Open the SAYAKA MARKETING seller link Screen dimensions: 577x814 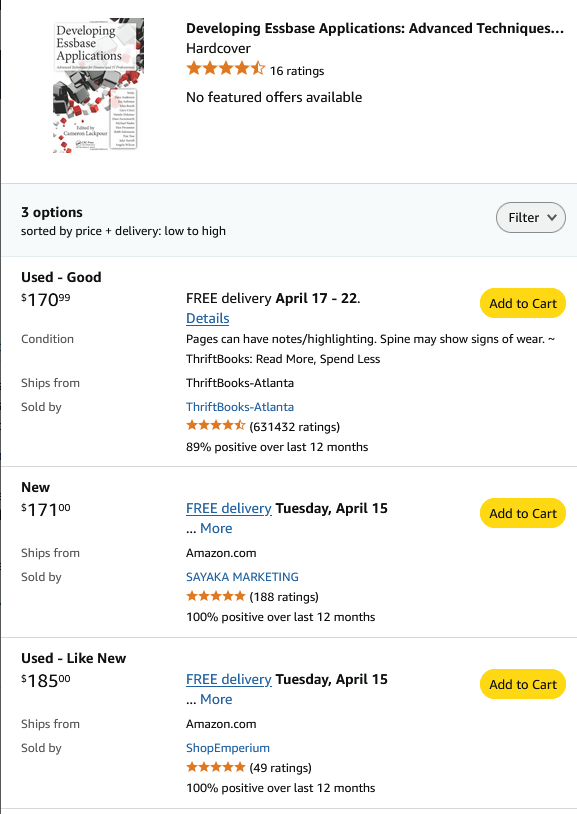pyautogui.click(x=242, y=577)
